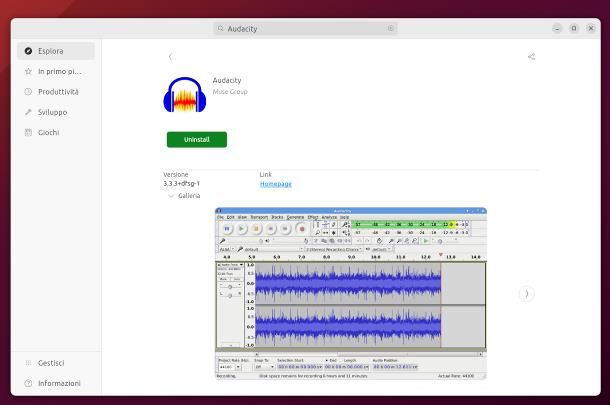Select the Sviluppo category
Screen dimensions: 610x405
tap(56, 112)
